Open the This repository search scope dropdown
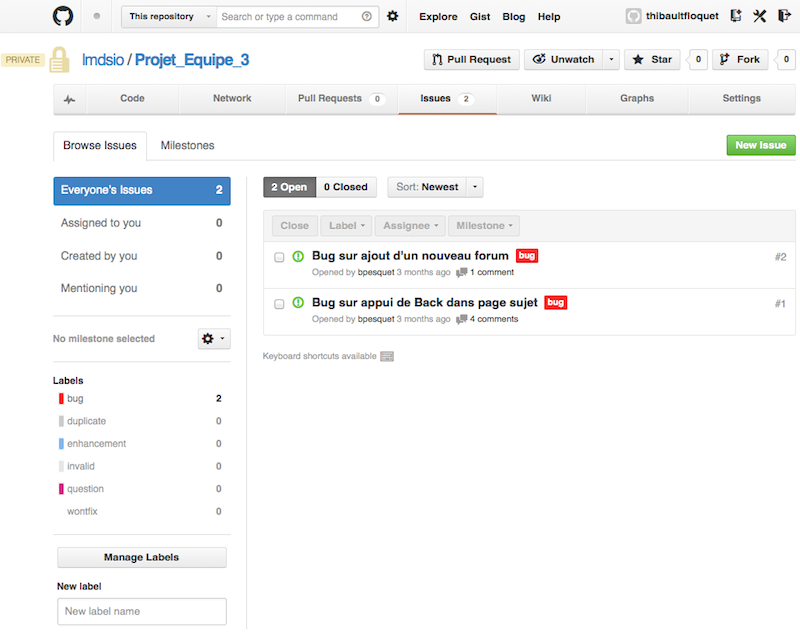Screen dimensions: 800x639 point(169,17)
